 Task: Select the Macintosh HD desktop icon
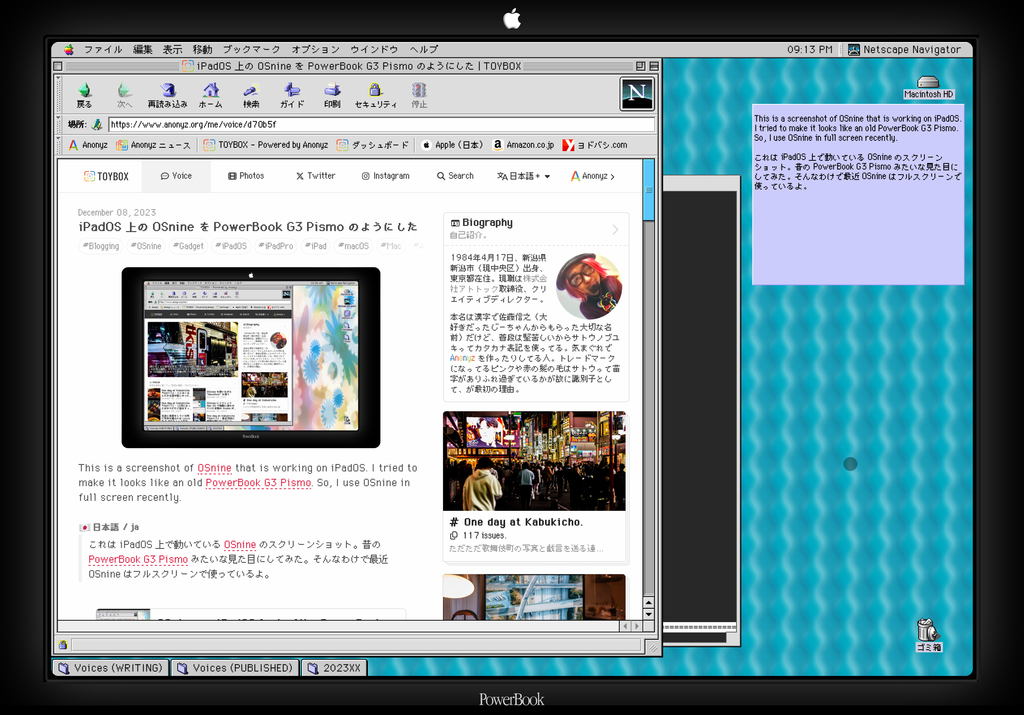(928, 87)
